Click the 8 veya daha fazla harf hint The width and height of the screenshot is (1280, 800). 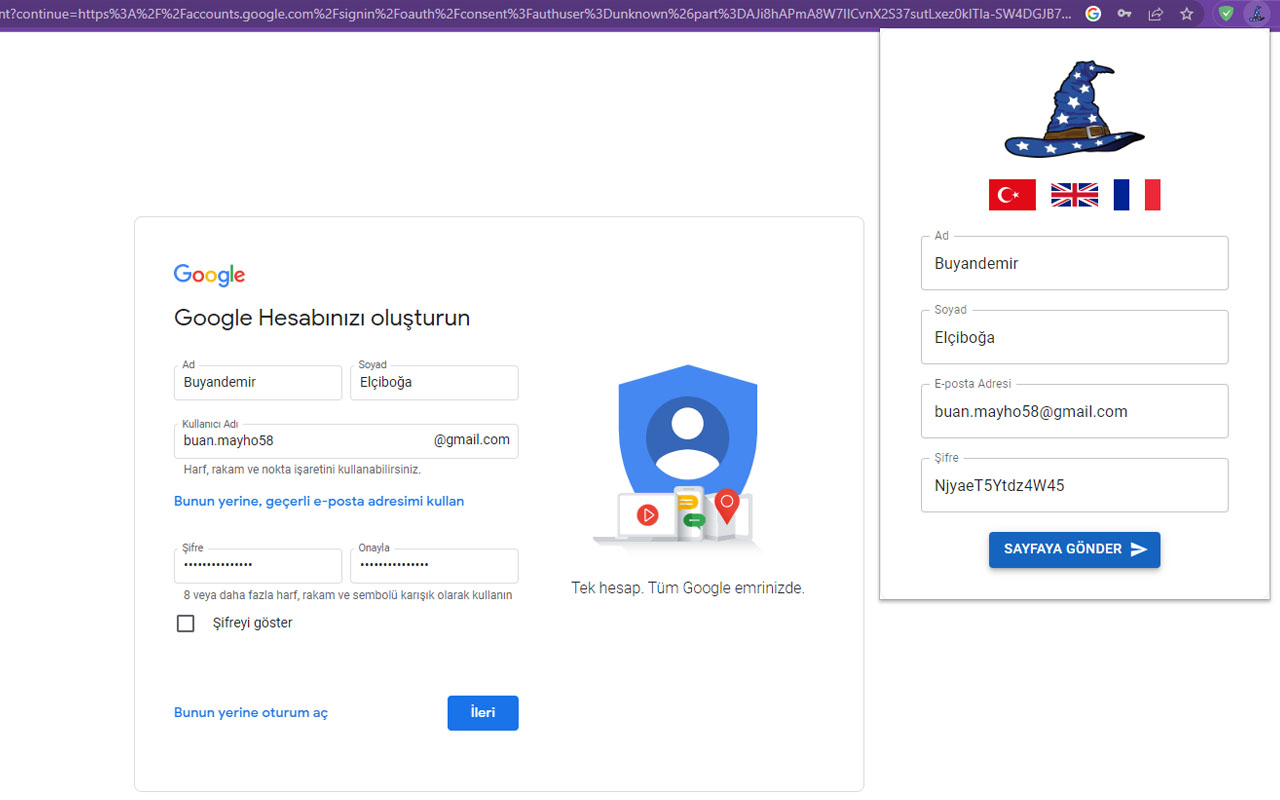(348, 595)
